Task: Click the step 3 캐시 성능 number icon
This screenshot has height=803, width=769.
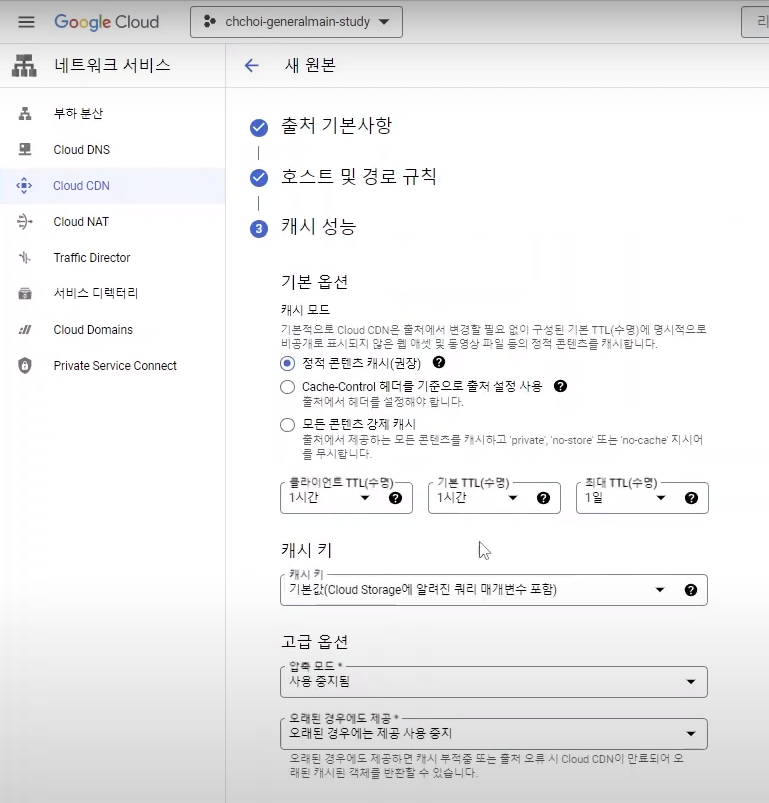Action: [259, 228]
